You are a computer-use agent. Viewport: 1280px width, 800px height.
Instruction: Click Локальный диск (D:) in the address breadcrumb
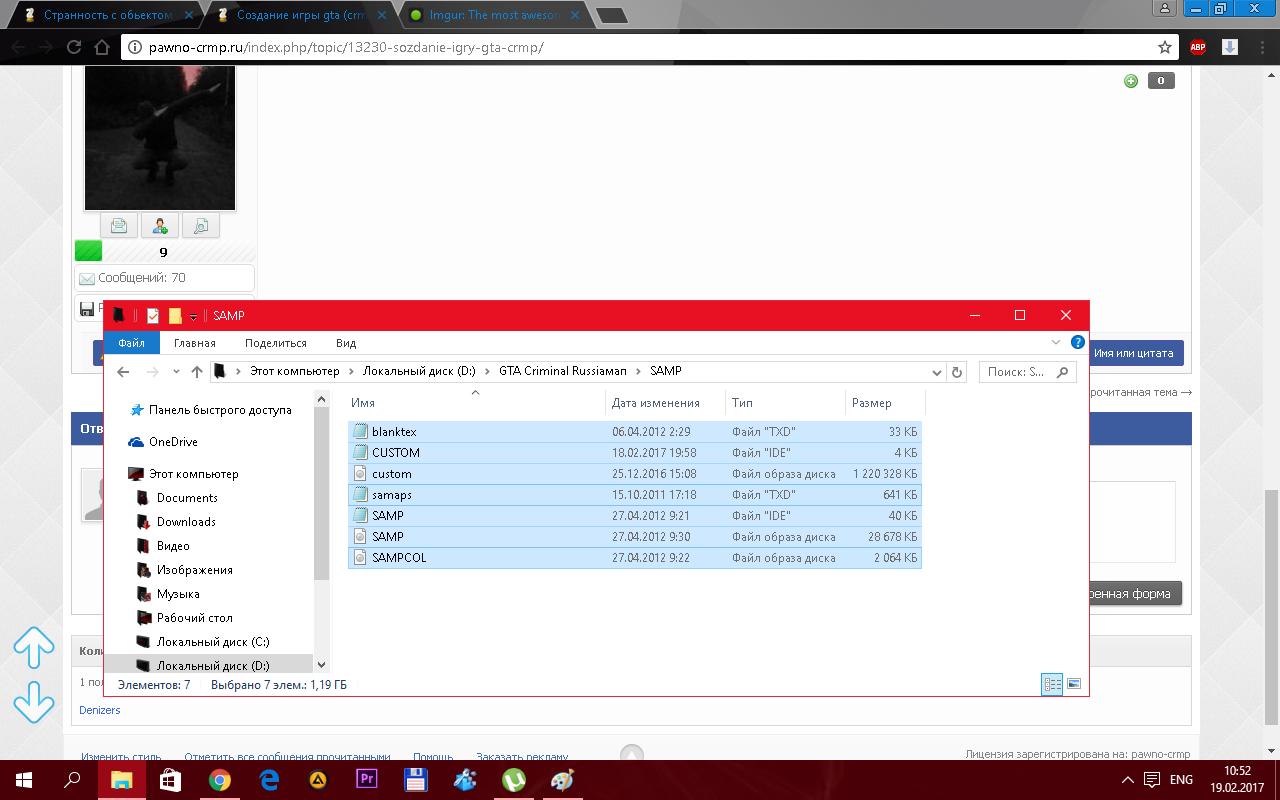click(419, 371)
